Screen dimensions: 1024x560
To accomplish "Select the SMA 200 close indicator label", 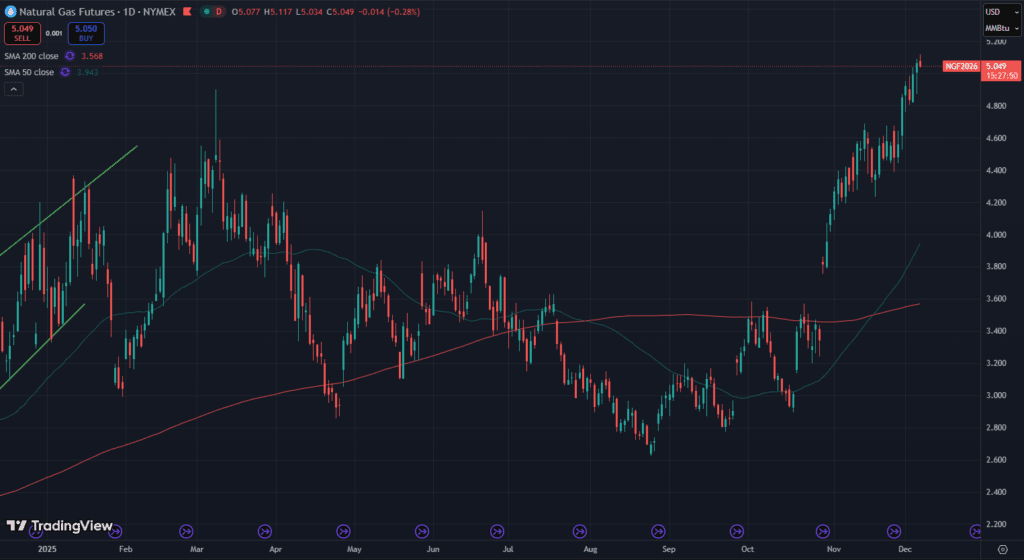I will pyautogui.click(x=32, y=56).
